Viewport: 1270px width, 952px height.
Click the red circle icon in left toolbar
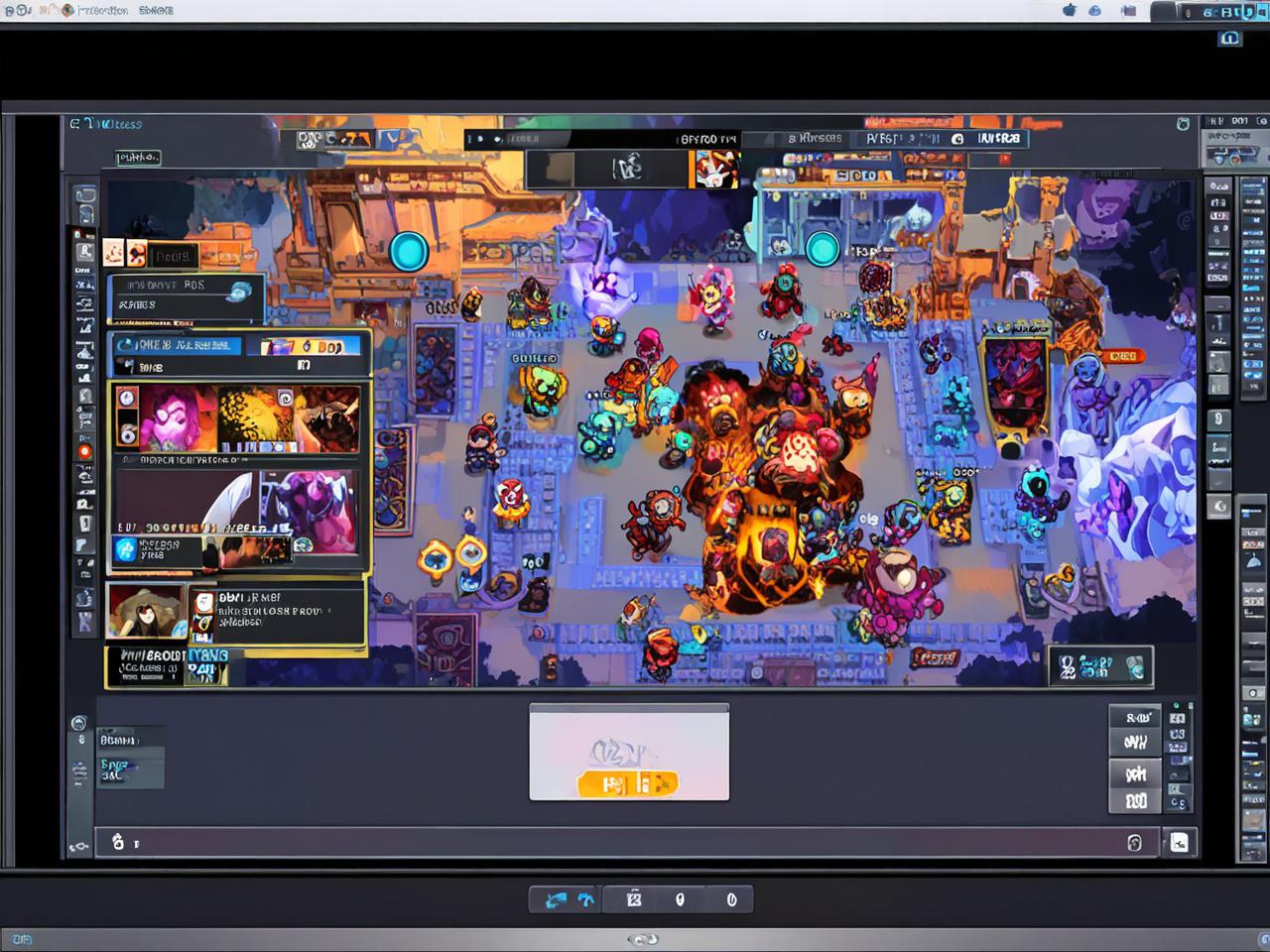click(85, 452)
